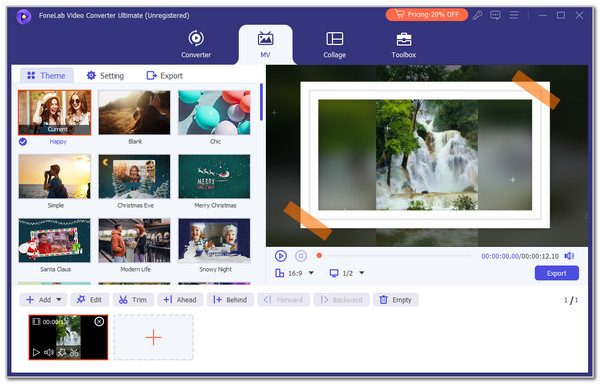Viewport: 600px width, 384px height.
Task: Click the Trim scissors button
Action: pos(133,299)
